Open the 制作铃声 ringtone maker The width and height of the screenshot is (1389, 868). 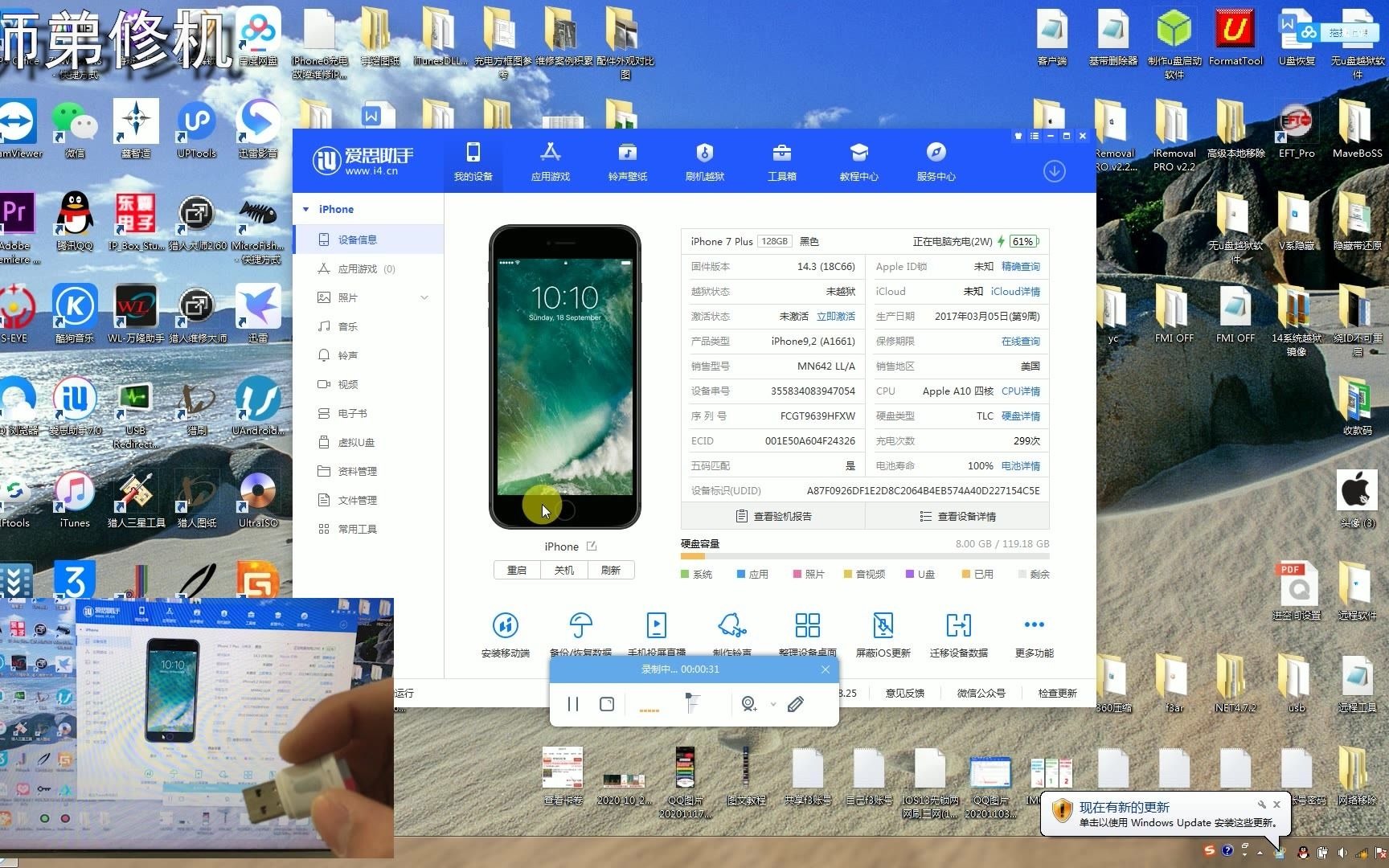731,625
